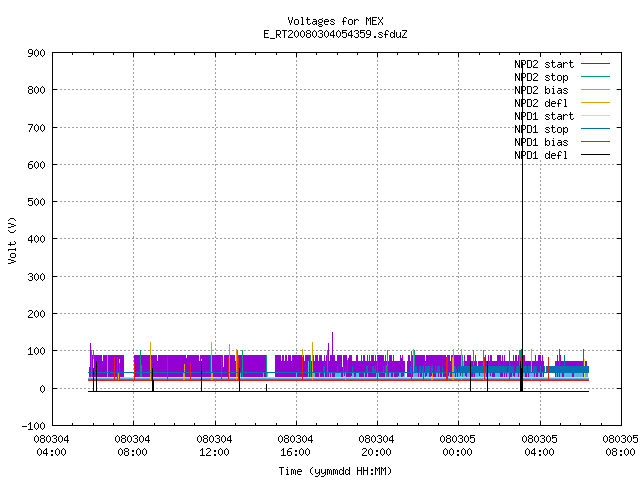Click the yellow NPD1 start legend line
640x480 pixels.
pyautogui.click(x=596, y=116)
